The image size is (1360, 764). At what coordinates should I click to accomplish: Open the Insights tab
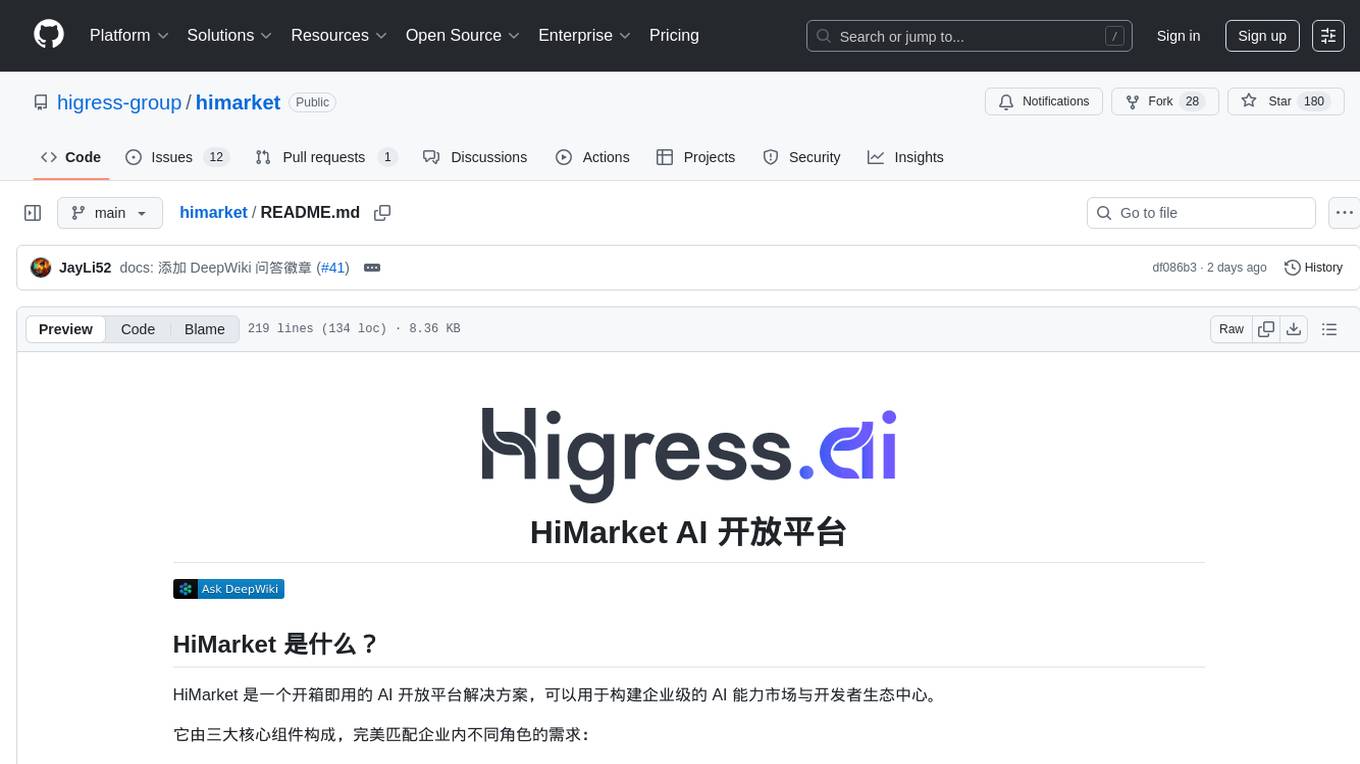[905, 157]
